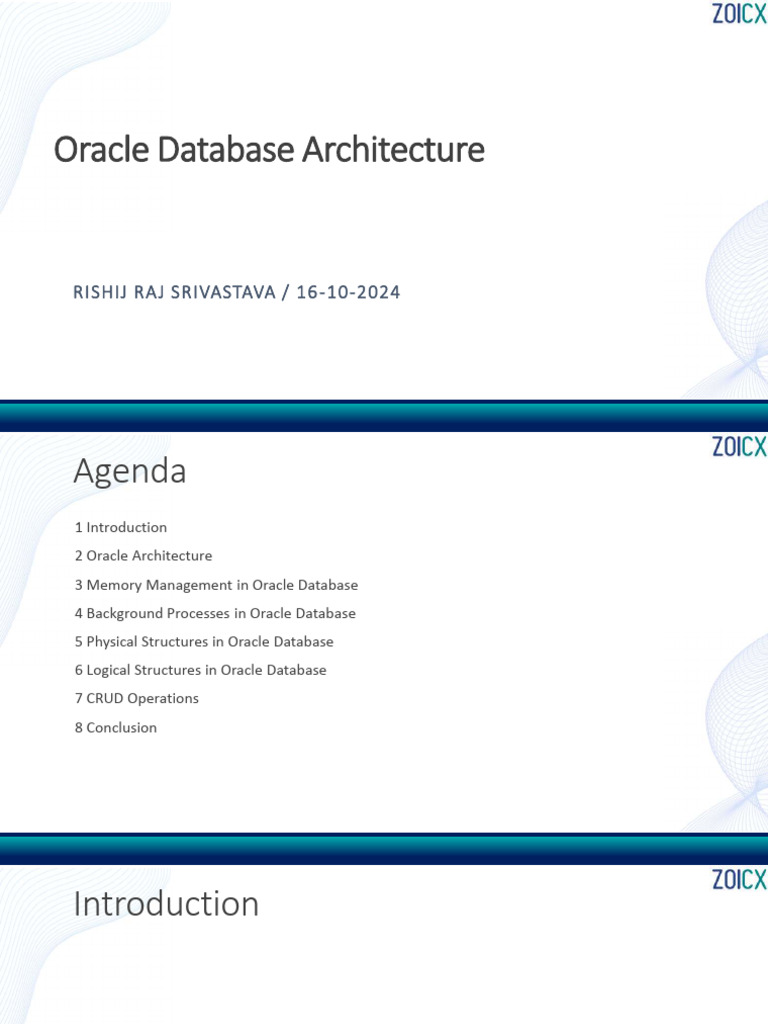Click the ZOICX logo on the Introduction slide
768x1024 pixels.
(739, 880)
